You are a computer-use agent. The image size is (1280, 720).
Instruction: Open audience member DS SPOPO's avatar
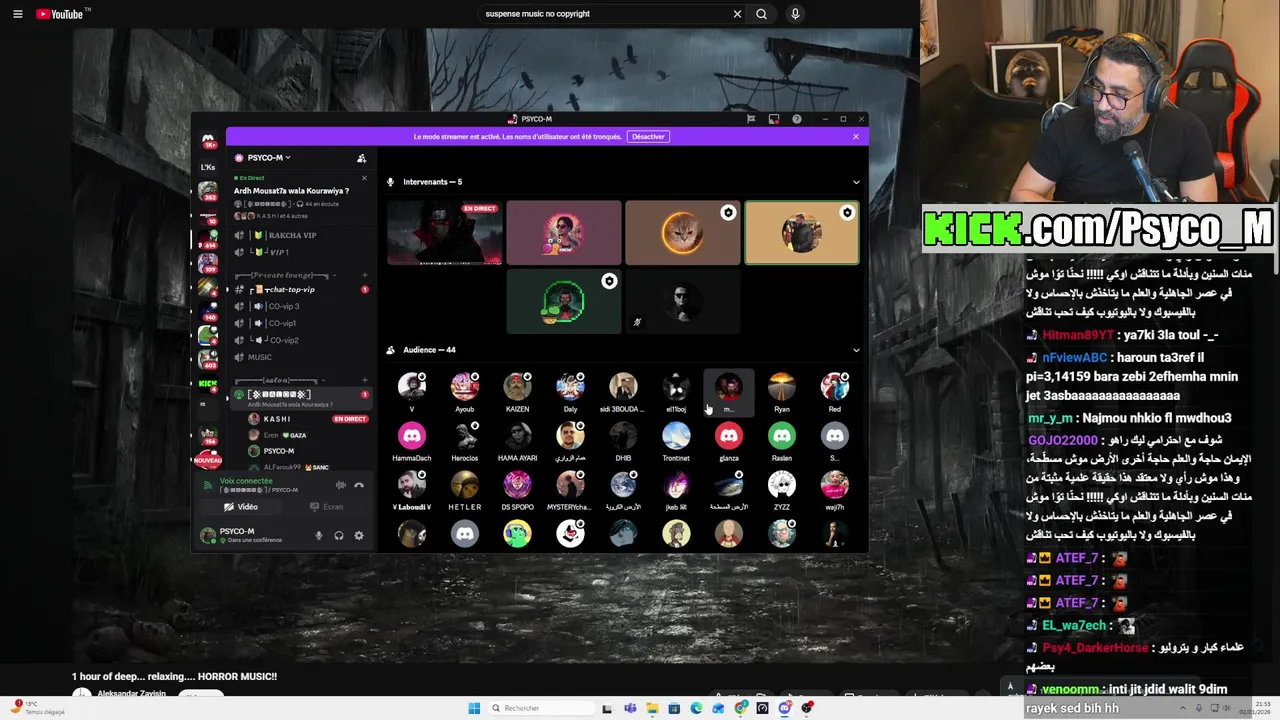(517, 485)
